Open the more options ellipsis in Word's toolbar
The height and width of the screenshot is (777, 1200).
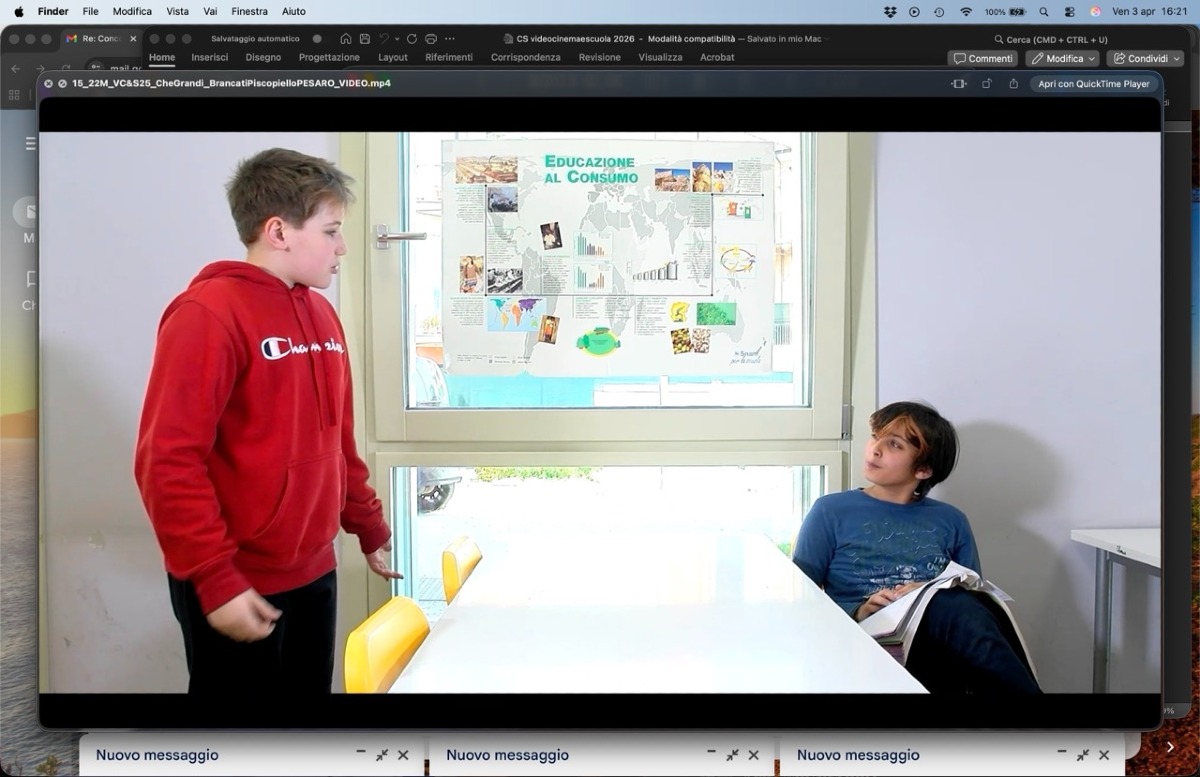click(x=450, y=39)
